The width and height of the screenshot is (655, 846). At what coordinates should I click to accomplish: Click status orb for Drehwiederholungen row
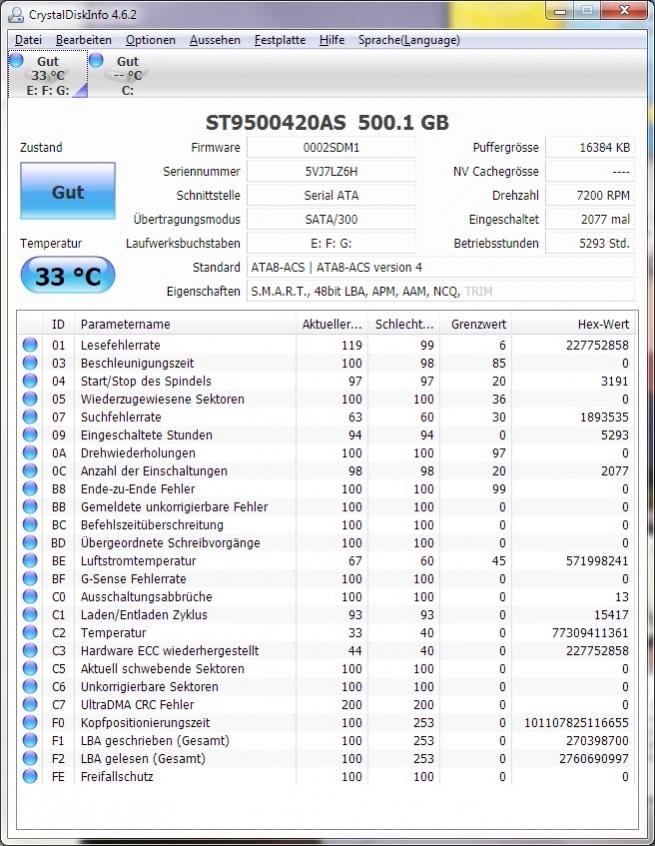coord(30,452)
